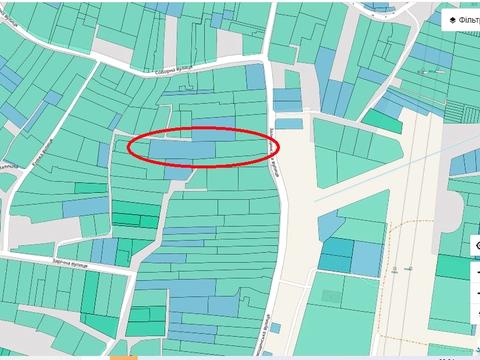Select the dark green triangular parcel near the rail line
Viewport: 480px width, 360px height.
coord(383,121)
